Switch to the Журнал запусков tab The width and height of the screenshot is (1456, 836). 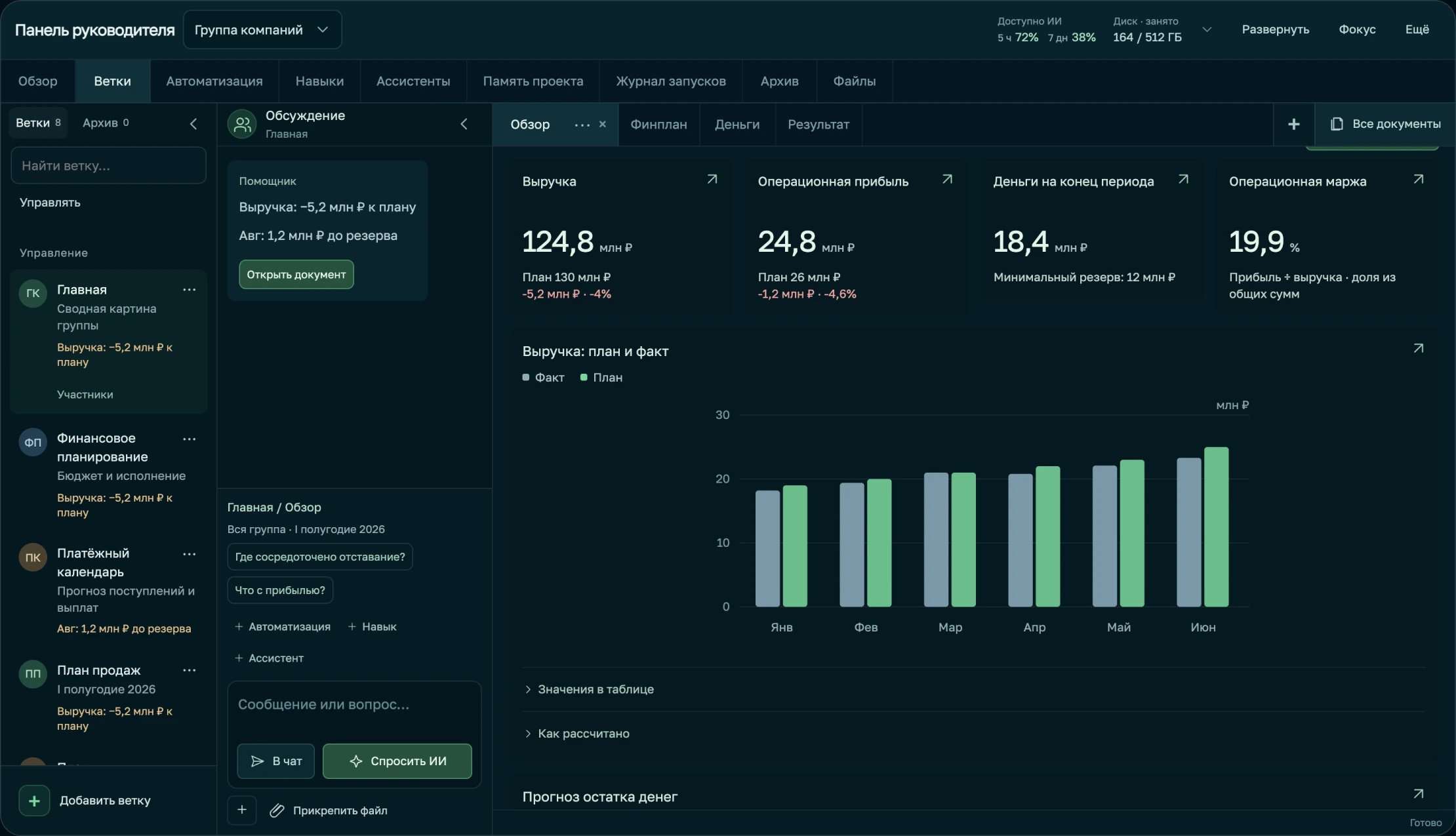click(671, 81)
